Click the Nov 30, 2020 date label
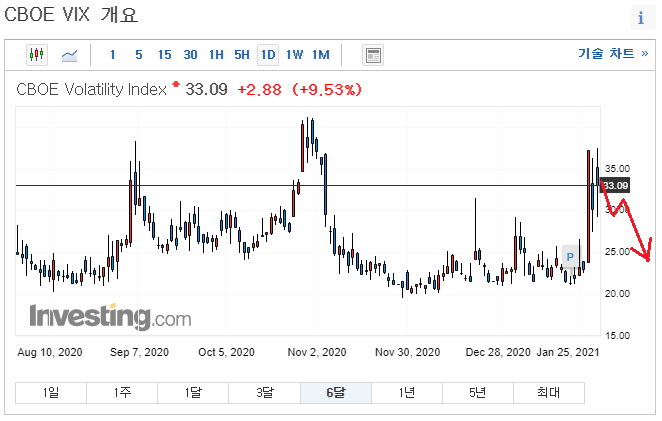The height and width of the screenshot is (421, 662). coord(407,352)
